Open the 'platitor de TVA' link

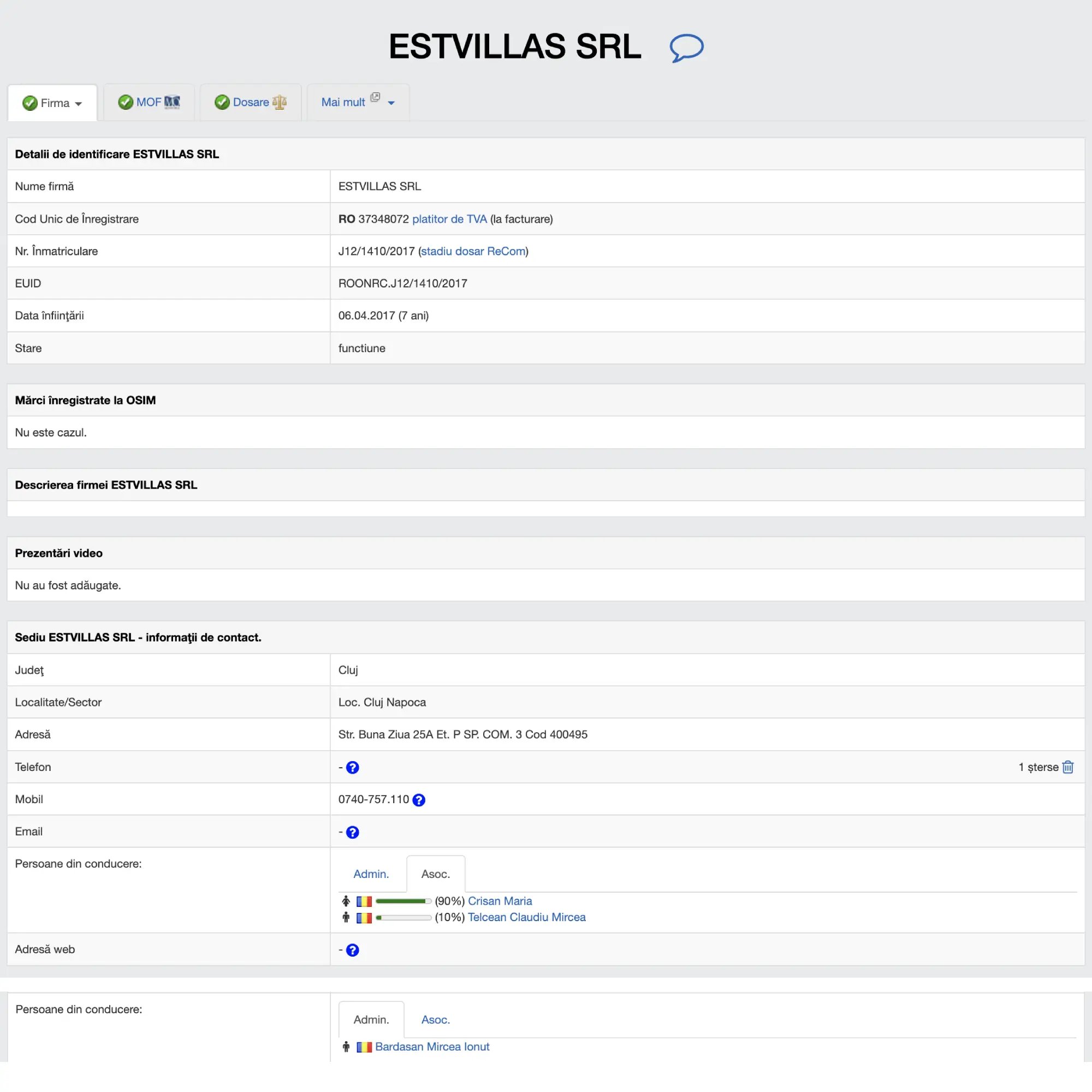click(449, 219)
